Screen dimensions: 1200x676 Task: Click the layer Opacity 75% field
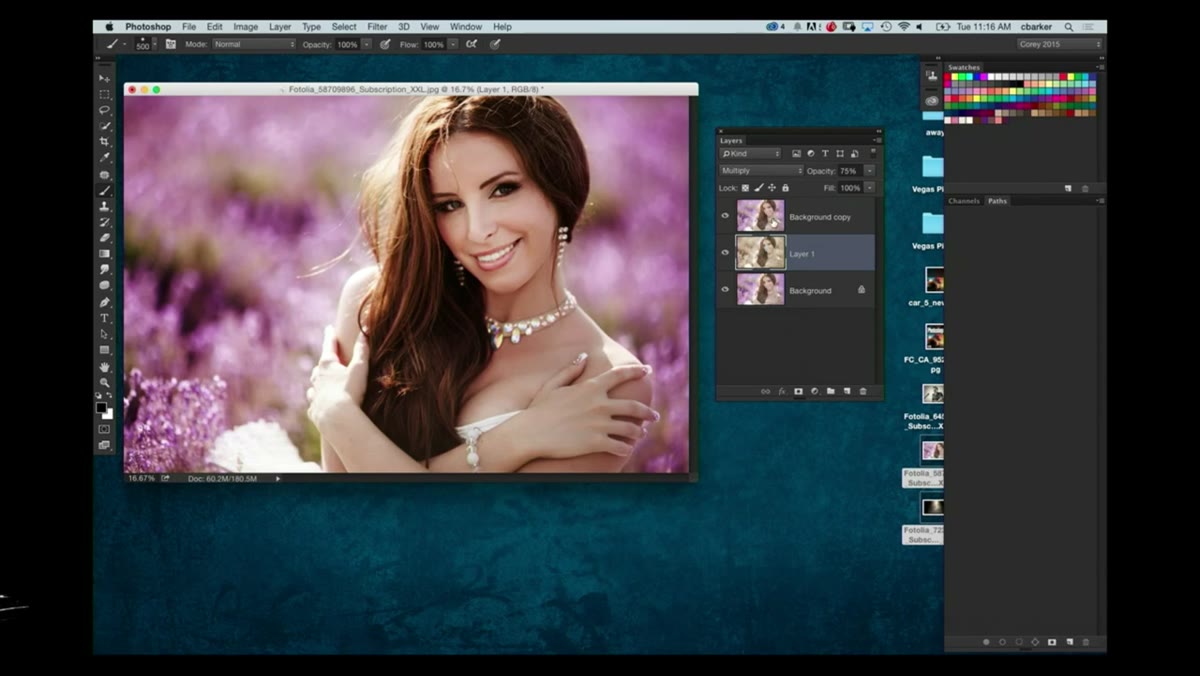[x=850, y=171]
